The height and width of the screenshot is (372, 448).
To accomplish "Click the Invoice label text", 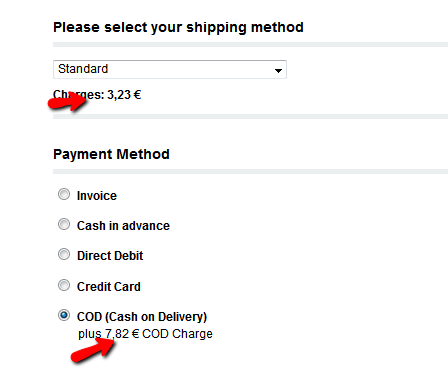I will click(x=97, y=196).
